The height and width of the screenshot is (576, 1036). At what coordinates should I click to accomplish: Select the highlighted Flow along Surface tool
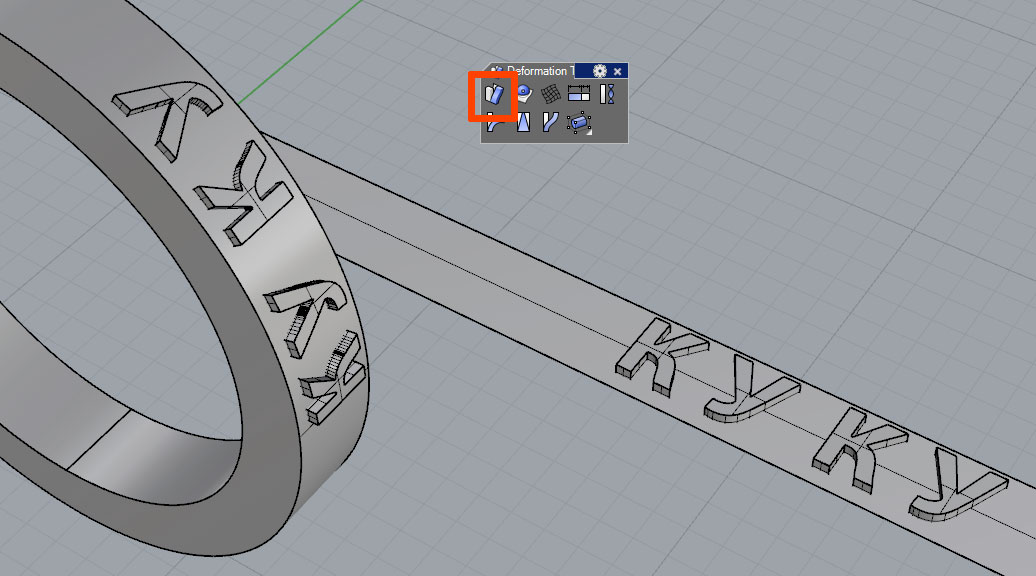pyautogui.click(x=495, y=95)
